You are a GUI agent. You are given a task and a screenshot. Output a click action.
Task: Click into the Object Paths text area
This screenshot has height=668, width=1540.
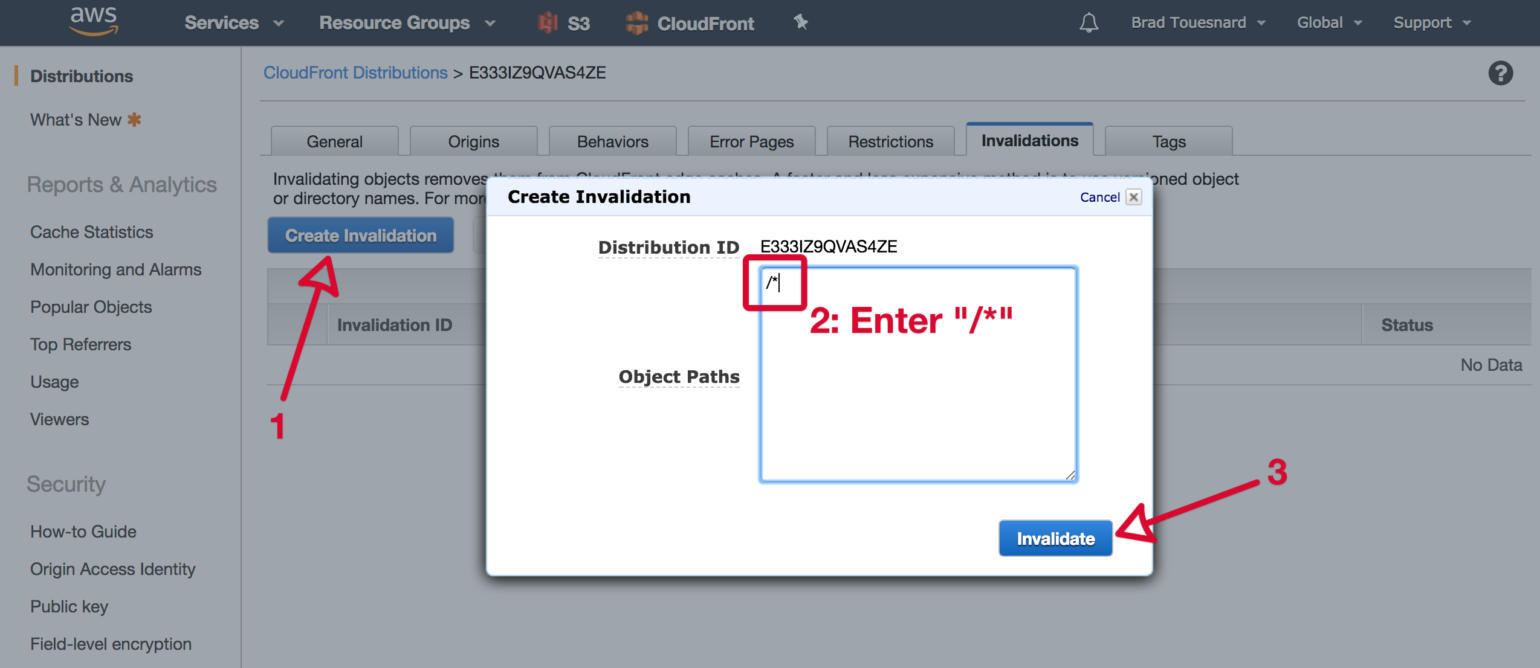click(x=918, y=375)
